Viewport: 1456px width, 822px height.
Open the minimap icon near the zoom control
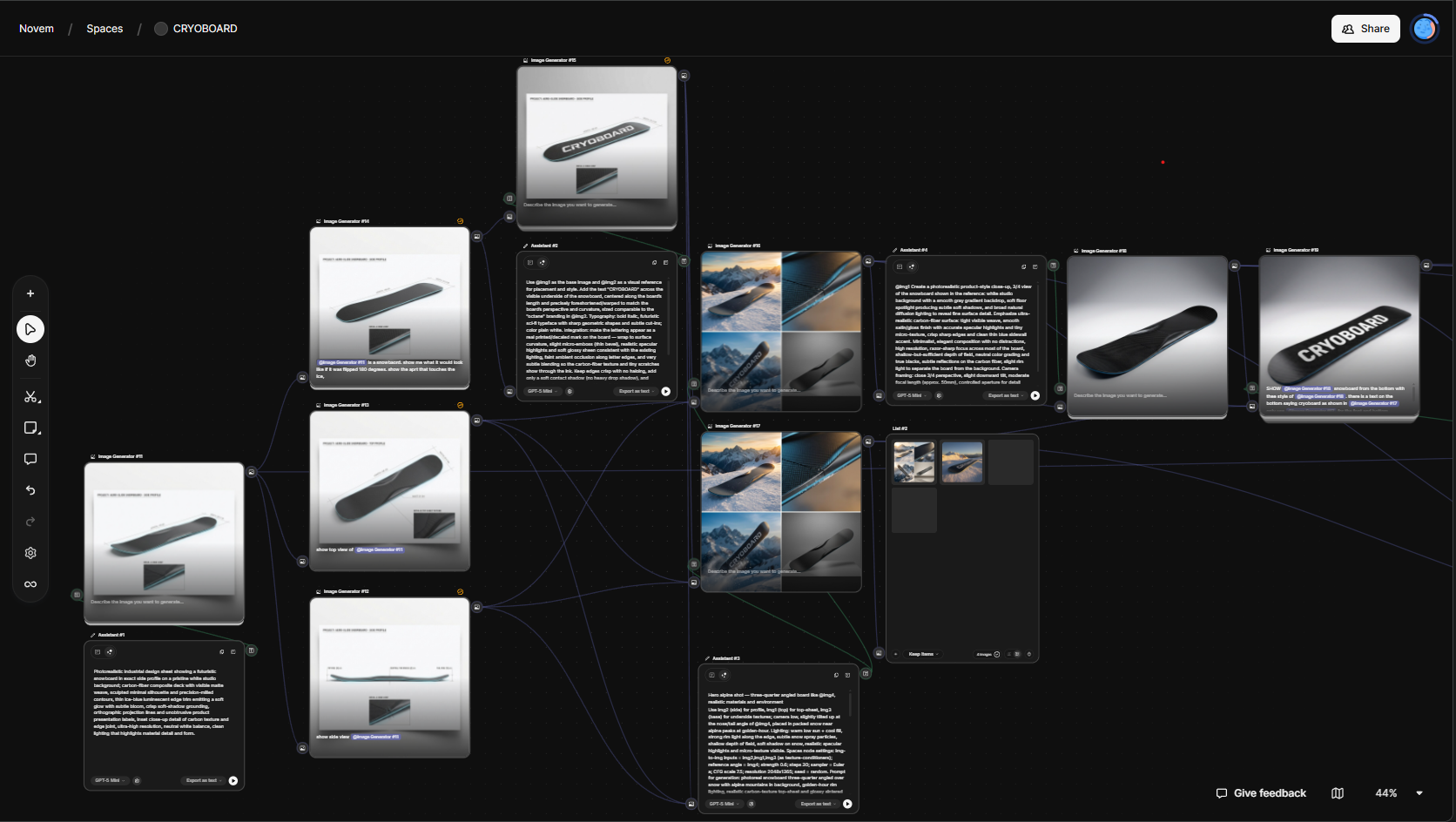point(1338,793)
